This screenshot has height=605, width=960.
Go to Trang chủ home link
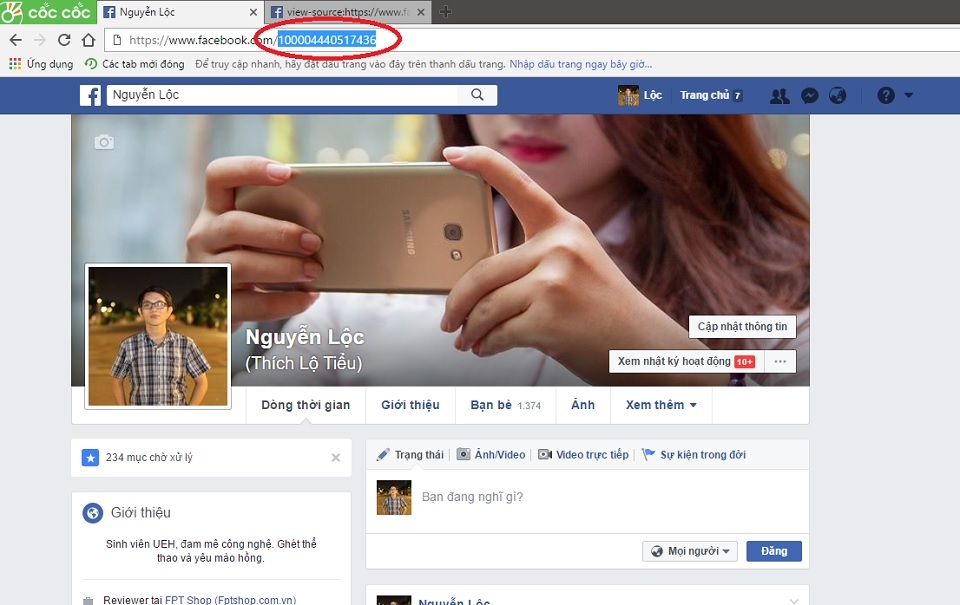click(711, 96)
